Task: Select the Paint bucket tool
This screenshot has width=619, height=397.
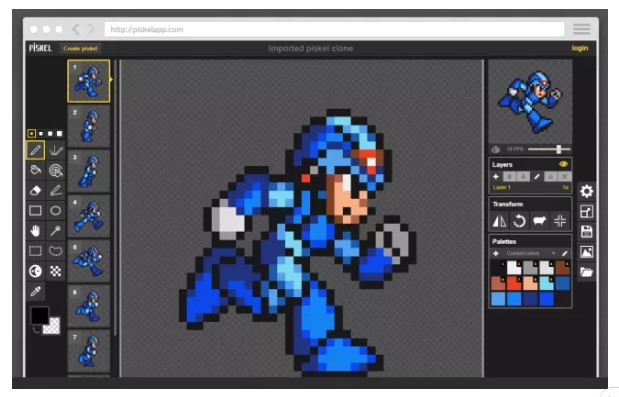Action: 35,170
